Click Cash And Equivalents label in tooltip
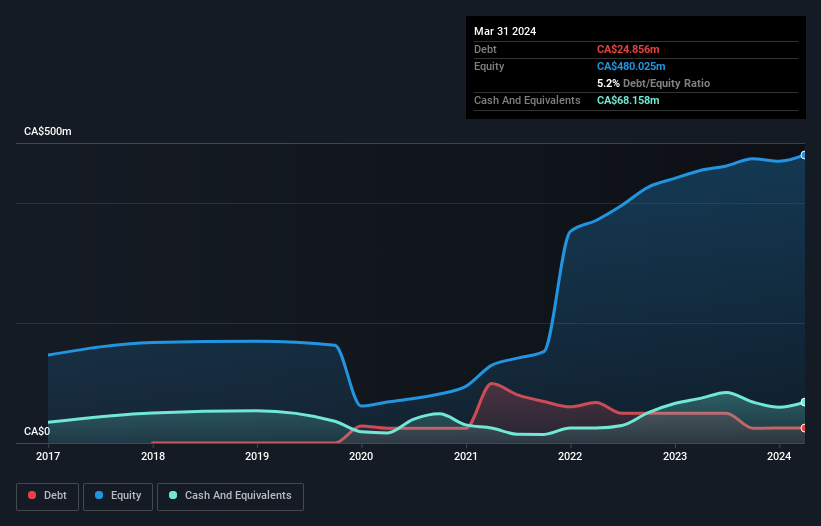821x526 pixels. click(x=527, y=100)
